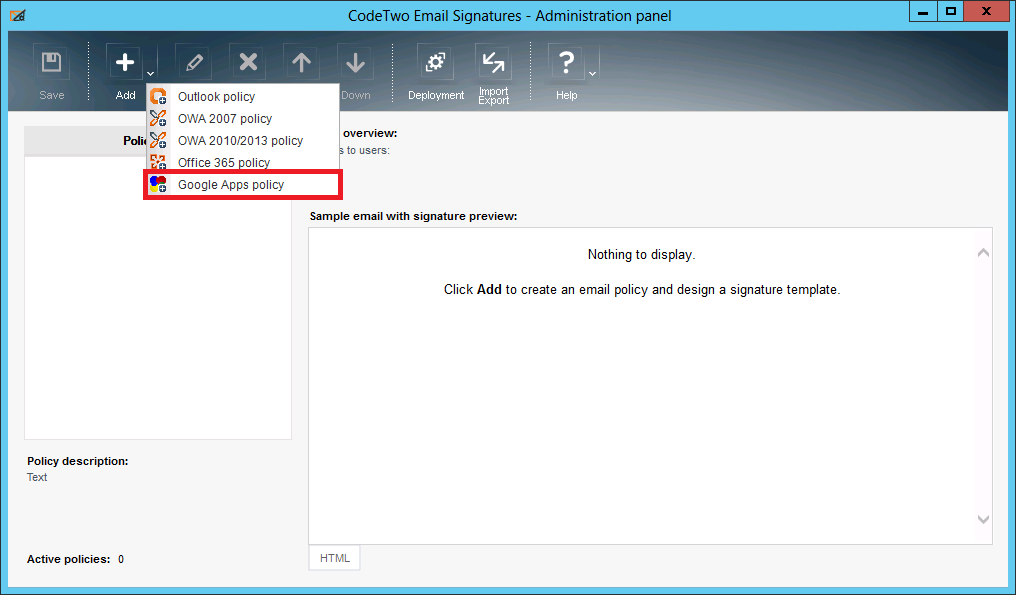1016x595 pixels.
Task: Choose Outlook policy from the menu
Action: [x=243, y=97]
